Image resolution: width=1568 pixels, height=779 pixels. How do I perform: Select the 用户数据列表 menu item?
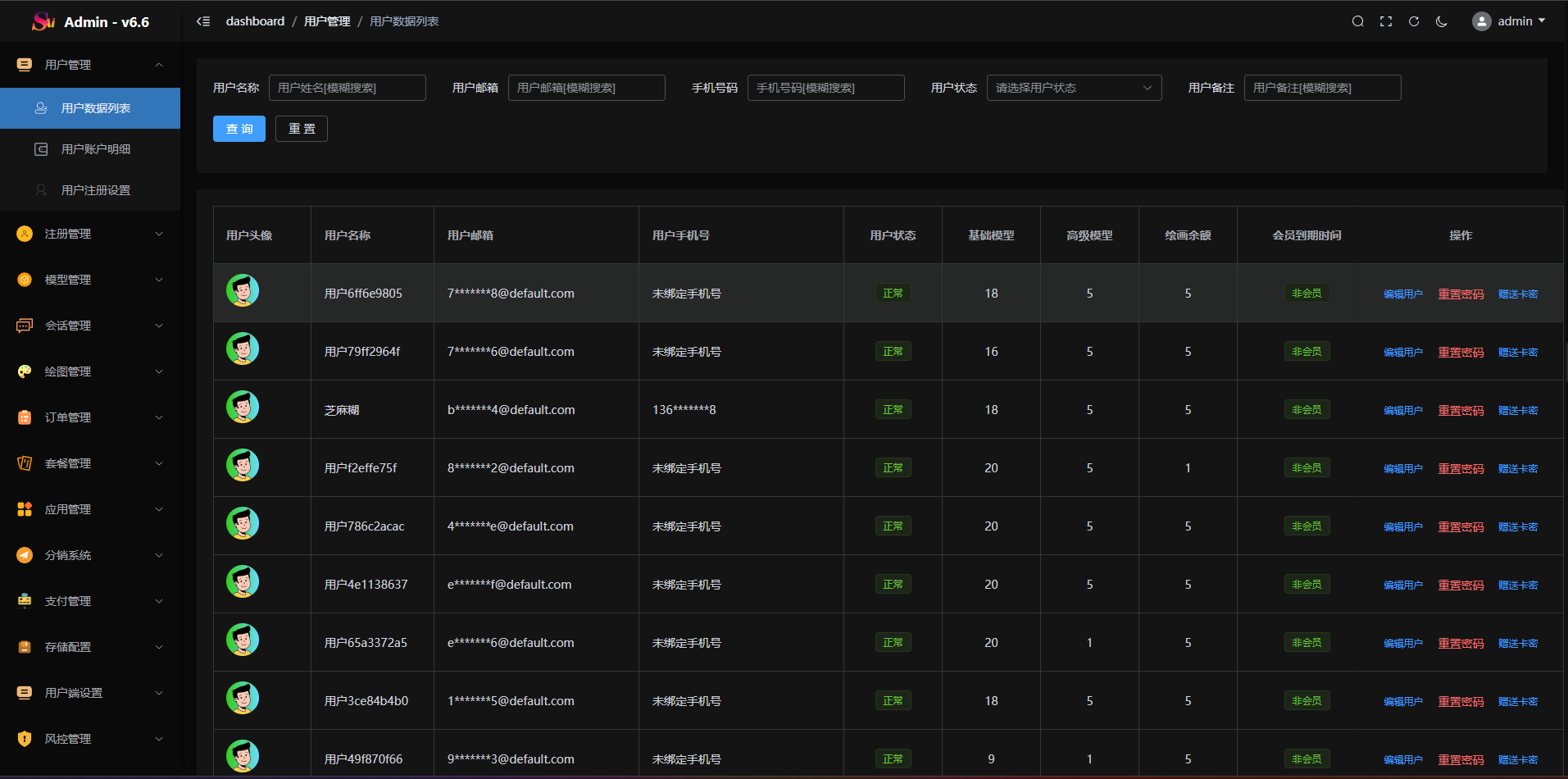click(x=90, y=108)
